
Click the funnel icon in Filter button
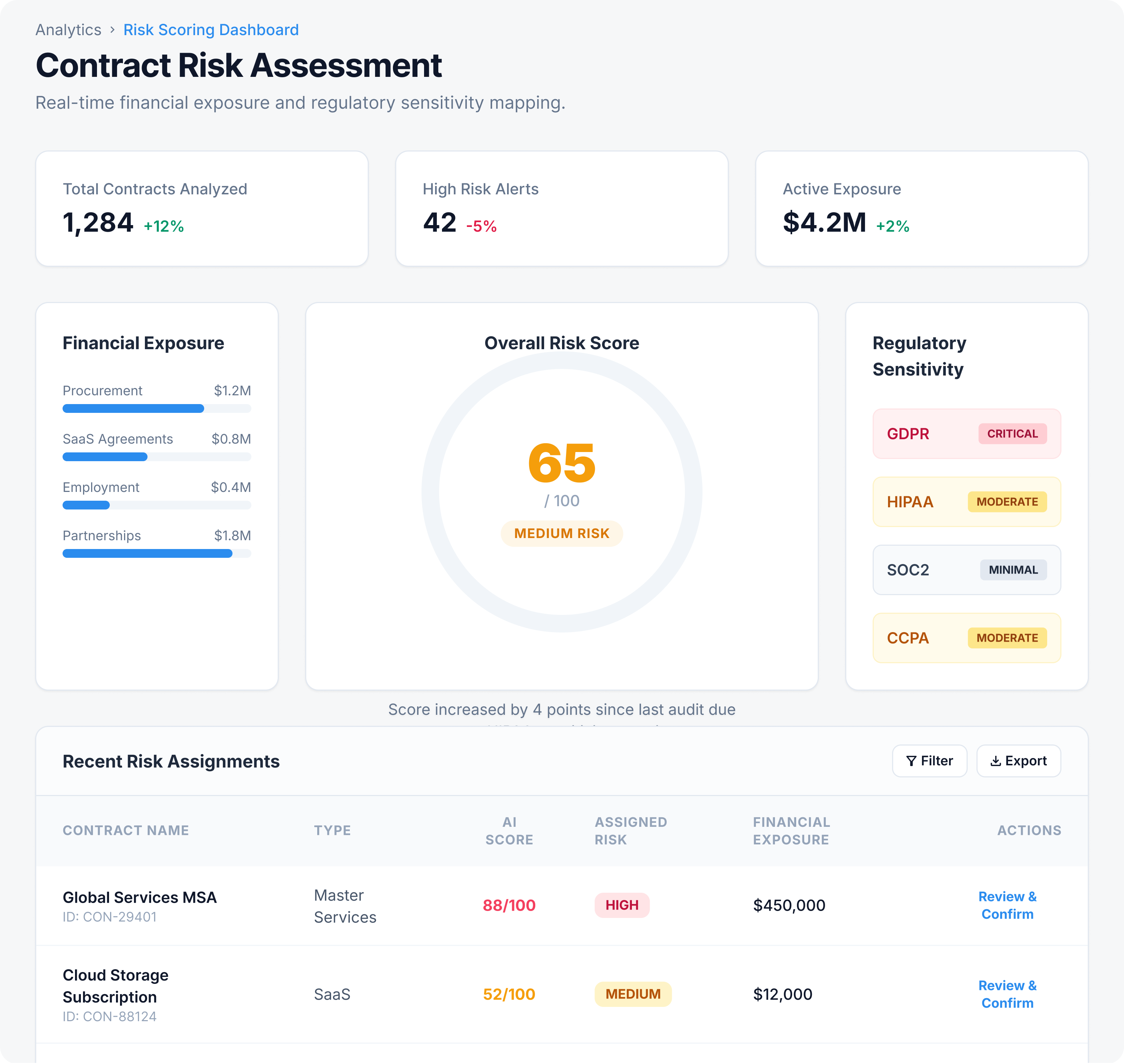coord(911,761)
